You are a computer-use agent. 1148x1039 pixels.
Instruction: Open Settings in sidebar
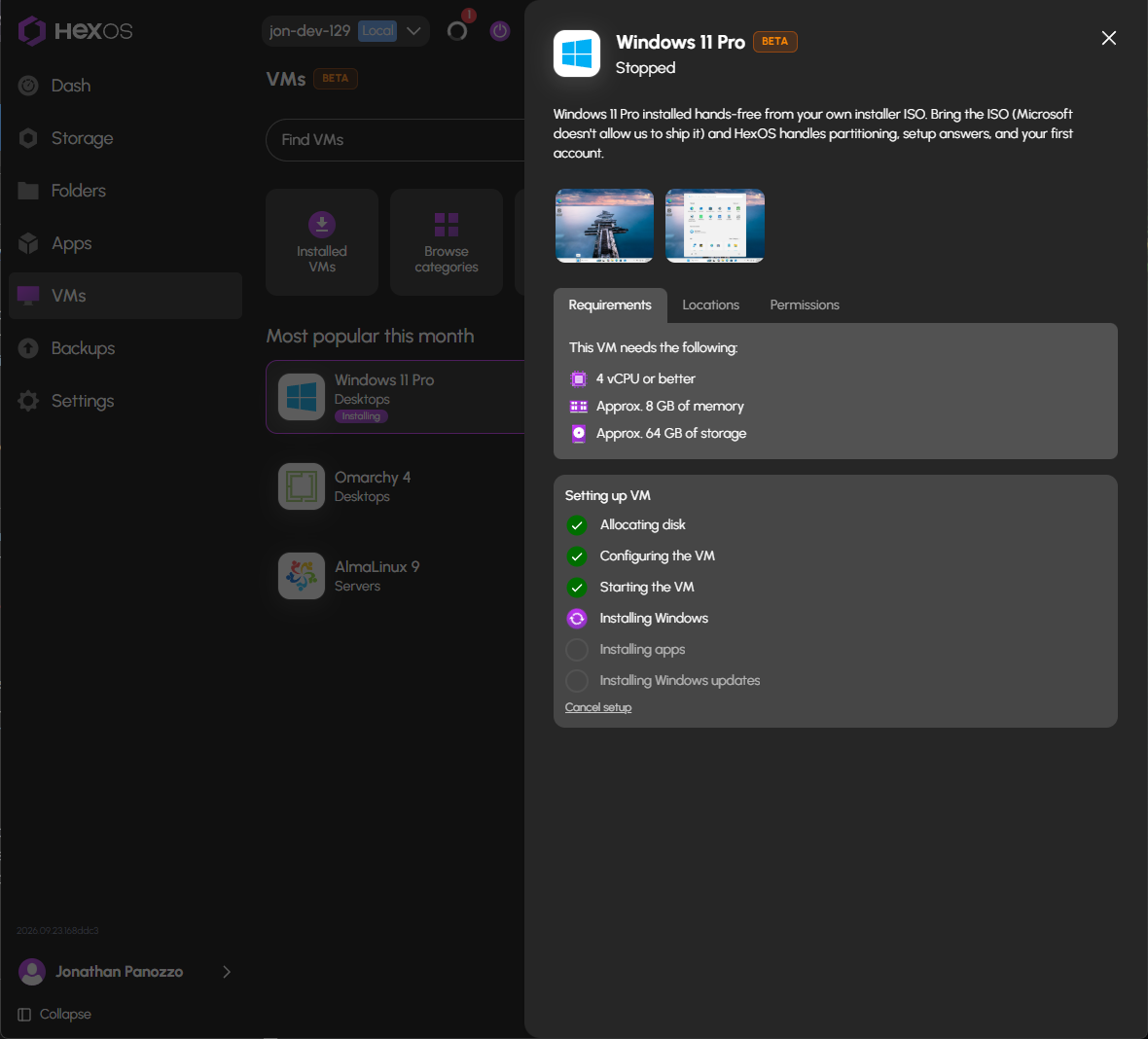[x=126, y=401]
